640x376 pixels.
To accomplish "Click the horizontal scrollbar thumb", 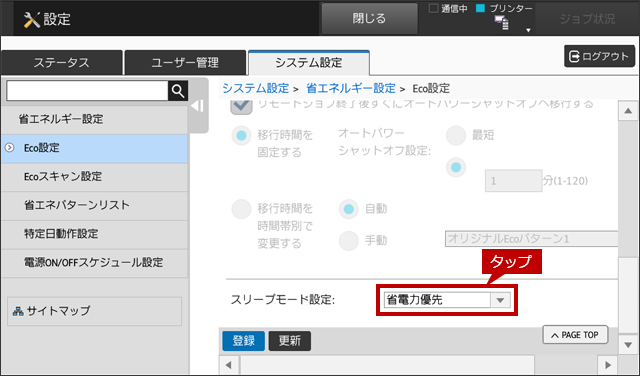I will (387, 365).
